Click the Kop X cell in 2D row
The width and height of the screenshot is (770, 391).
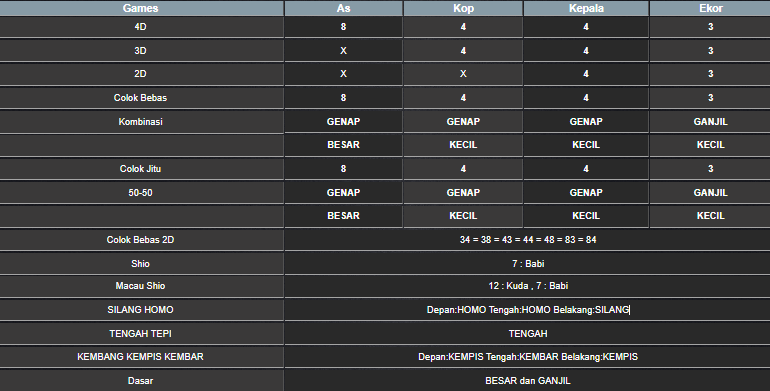click(x=463, y=74)
